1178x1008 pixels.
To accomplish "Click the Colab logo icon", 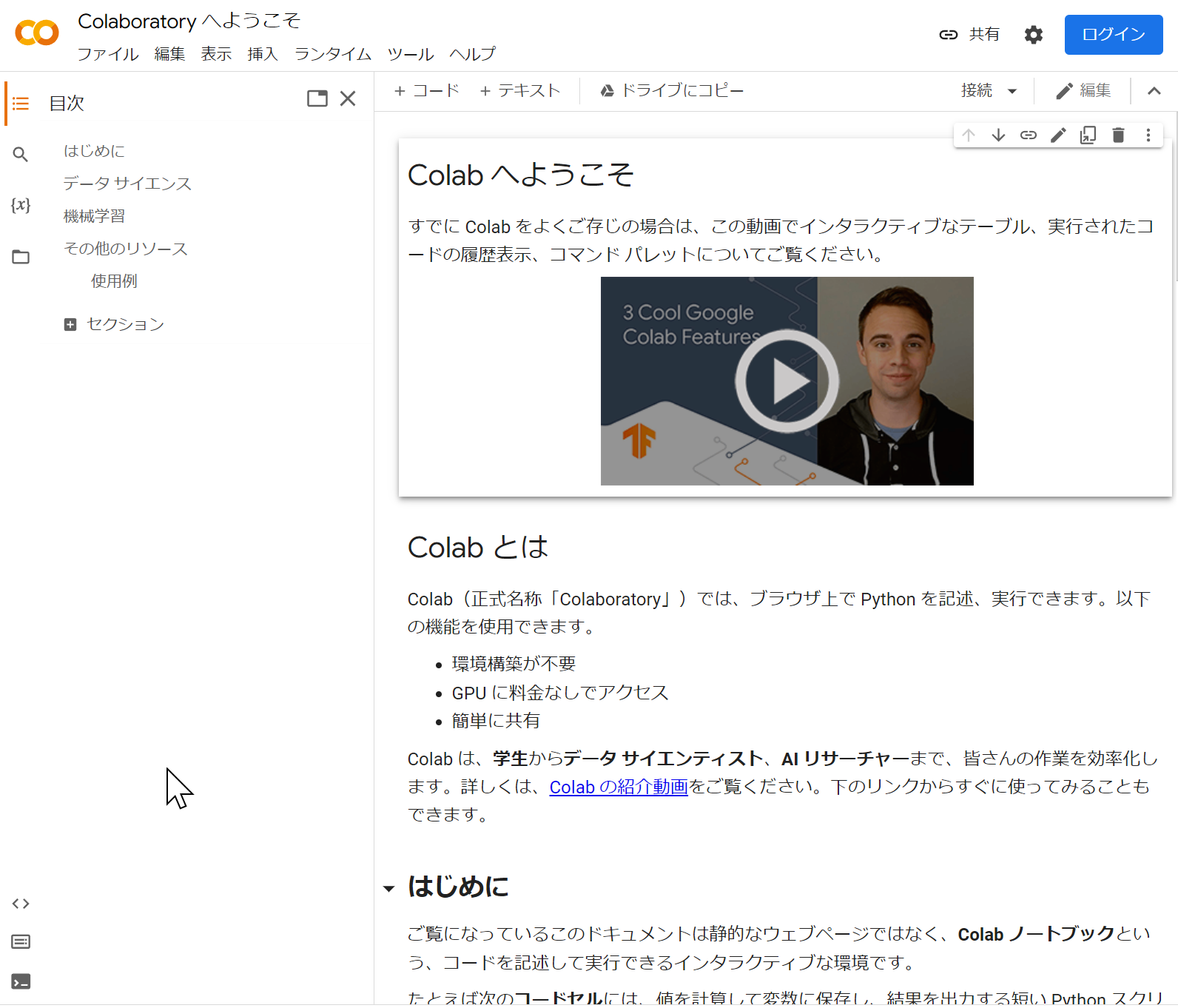I will click(x=37, y=33).
